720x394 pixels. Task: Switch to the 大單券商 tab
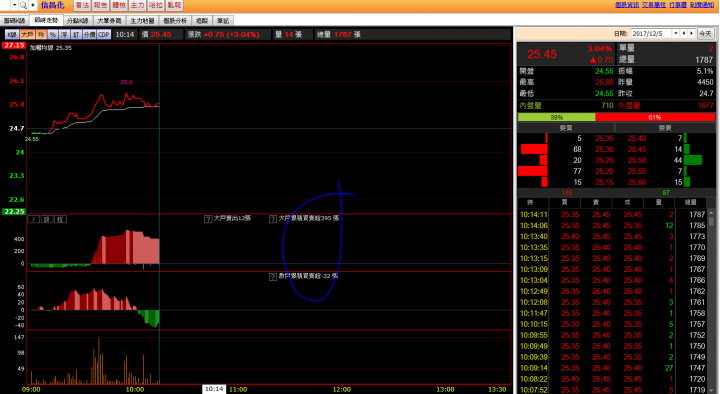tap(109, 21)
